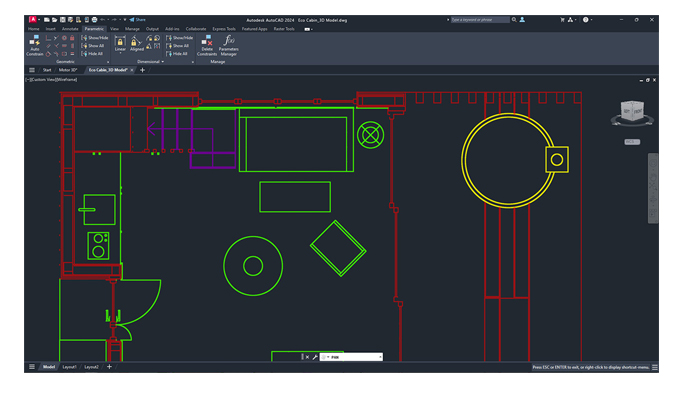680x400 pixels.
Task: Expand the Dimensional panel dropdown
Action: pyautogui.click(x=164, y=61)
